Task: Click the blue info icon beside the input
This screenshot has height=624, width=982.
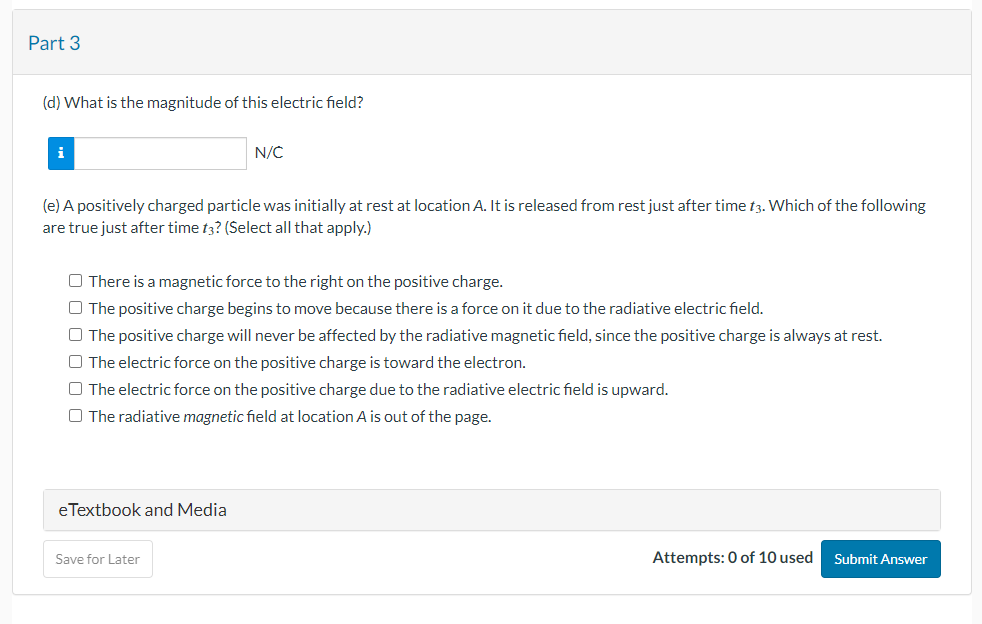Action: coord(61,153)
